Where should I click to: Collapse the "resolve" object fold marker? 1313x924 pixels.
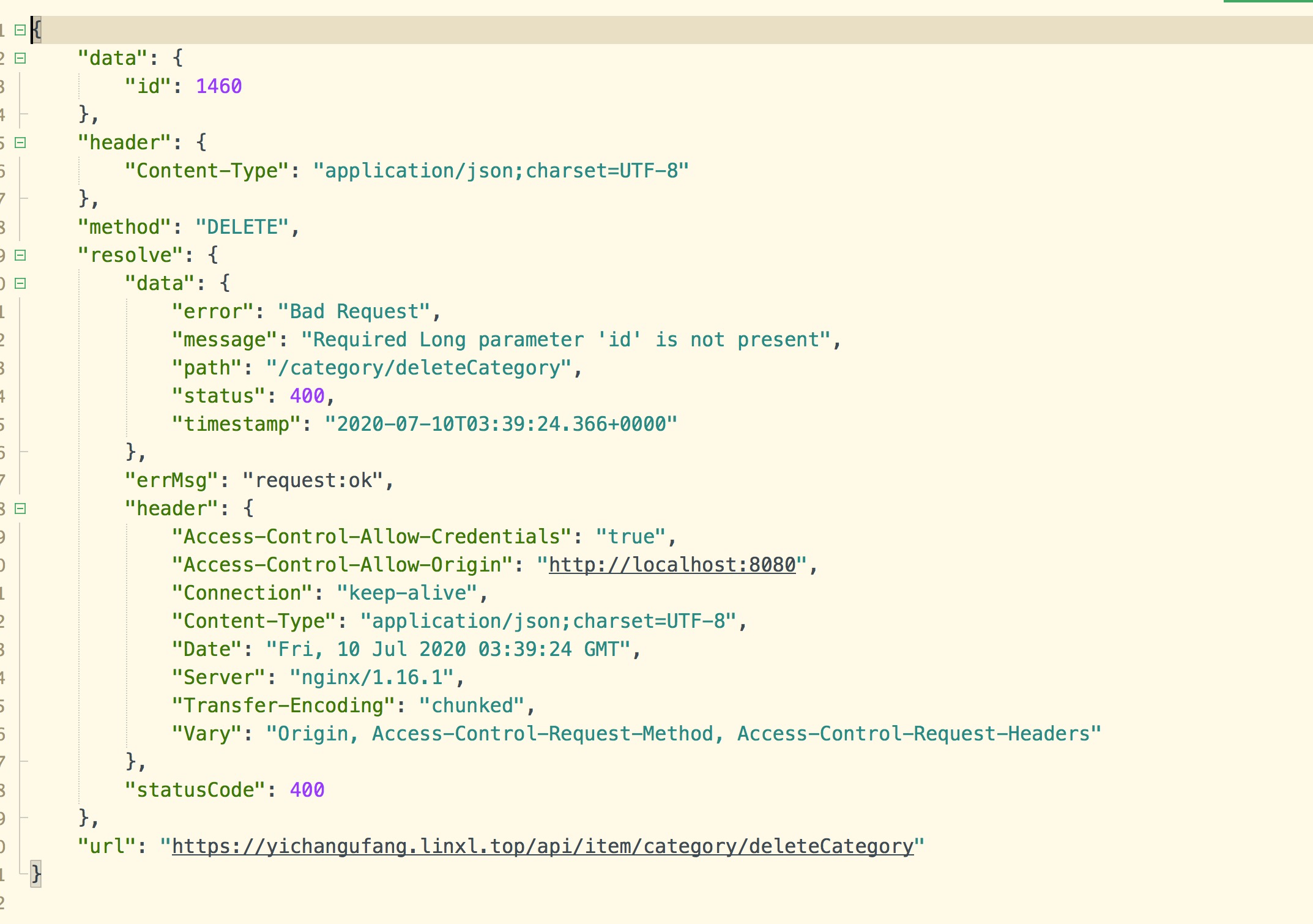point(20,255)
